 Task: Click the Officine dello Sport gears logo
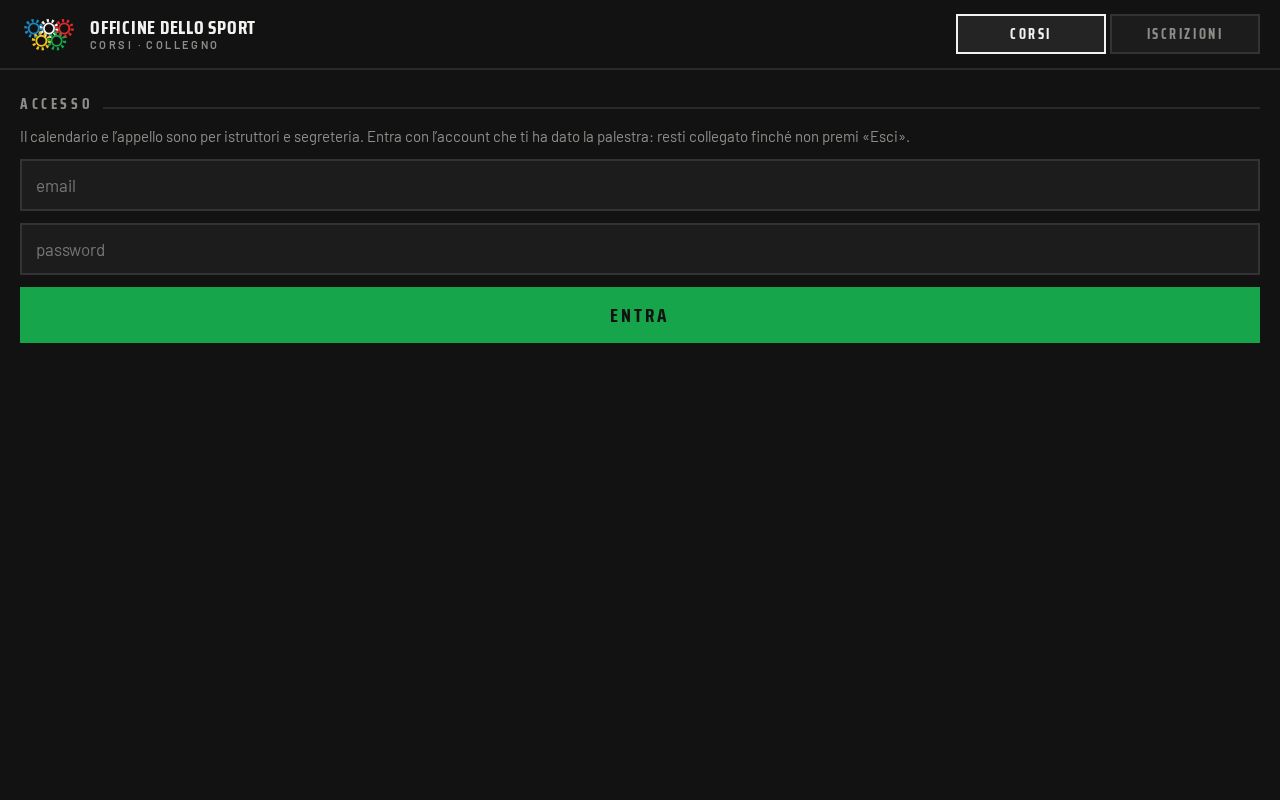49,34
